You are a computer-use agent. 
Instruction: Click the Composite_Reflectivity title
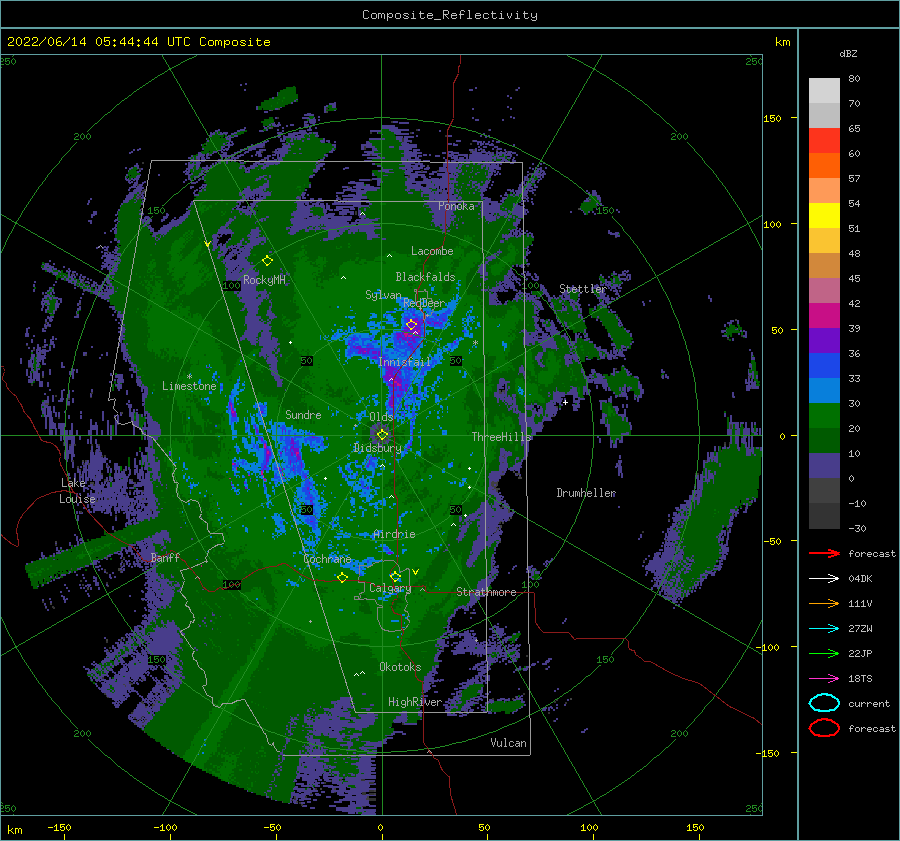(449, 15)
